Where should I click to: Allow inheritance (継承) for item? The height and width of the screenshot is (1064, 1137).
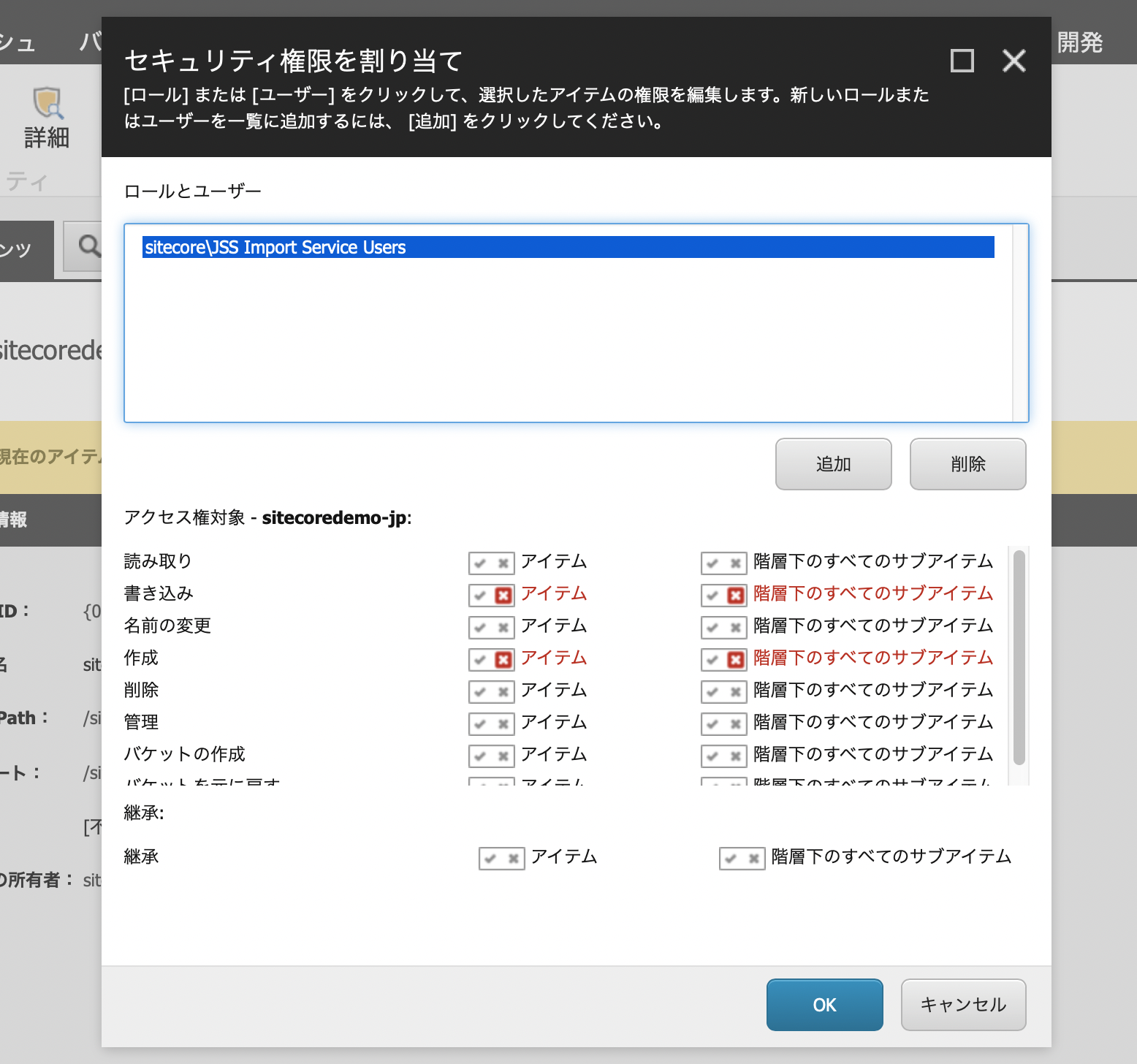(490, 859)
